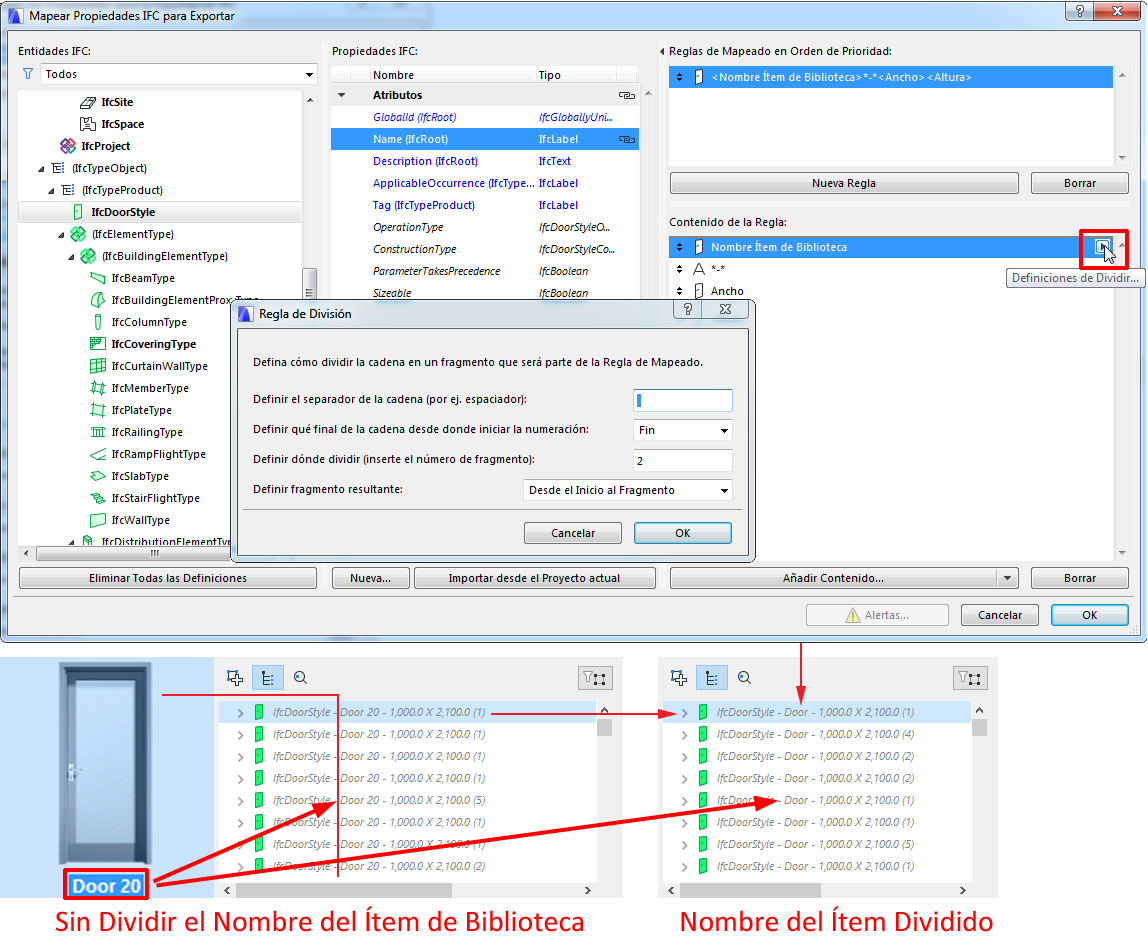
Task: Select ConstructionType property row
Action: point(485,249)
